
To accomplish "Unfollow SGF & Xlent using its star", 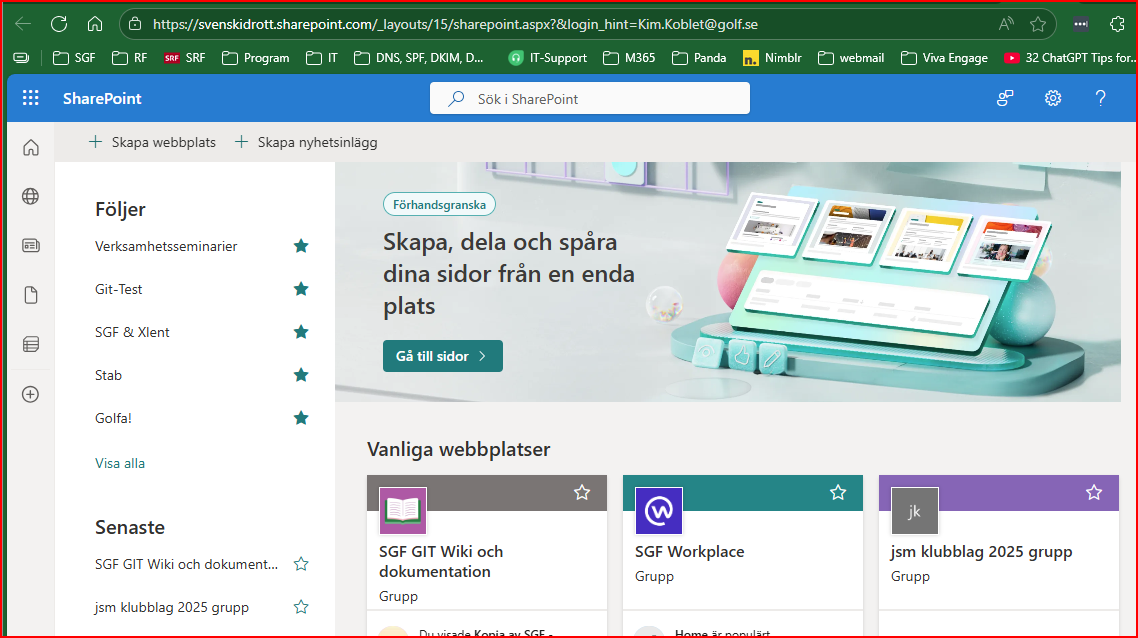I will (301, 332).
